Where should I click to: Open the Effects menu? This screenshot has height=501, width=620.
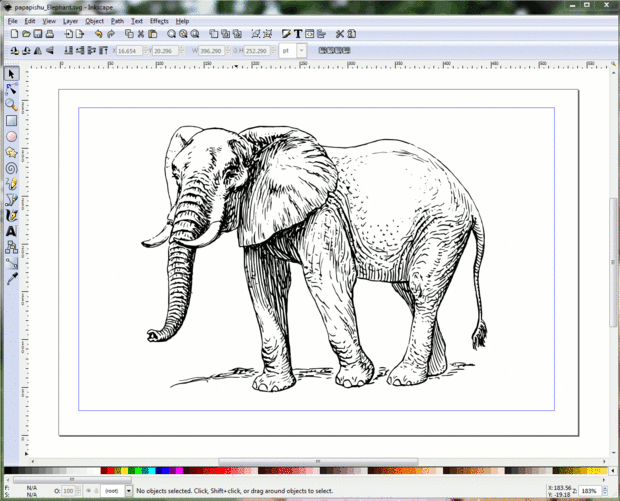click(159, 21)
